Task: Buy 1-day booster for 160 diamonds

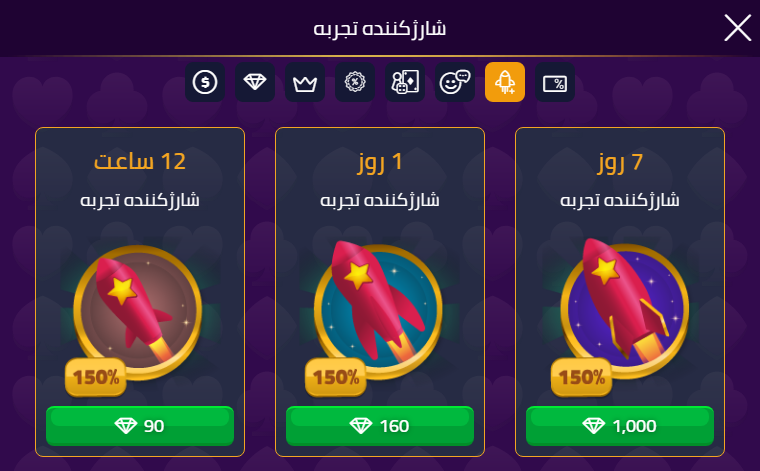Action: coord(380,426)
